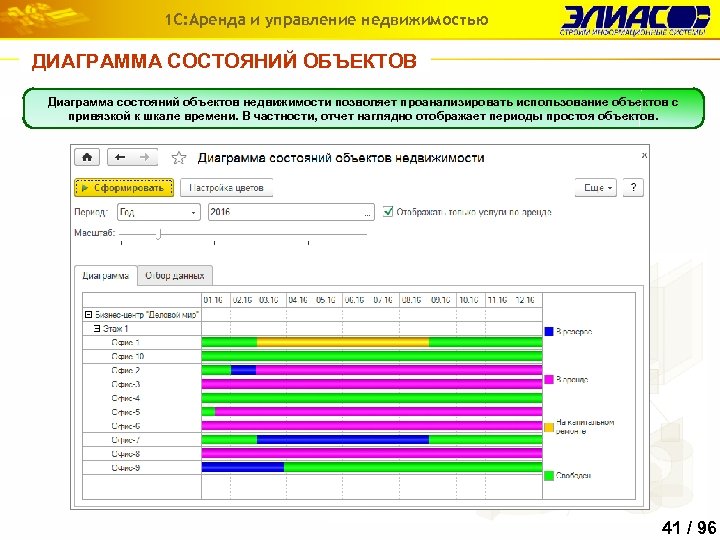Image resolution: width=720 pixels, height=540 pixels.
Task: Select the Офис-4 row label
Action: pos(125,398)
